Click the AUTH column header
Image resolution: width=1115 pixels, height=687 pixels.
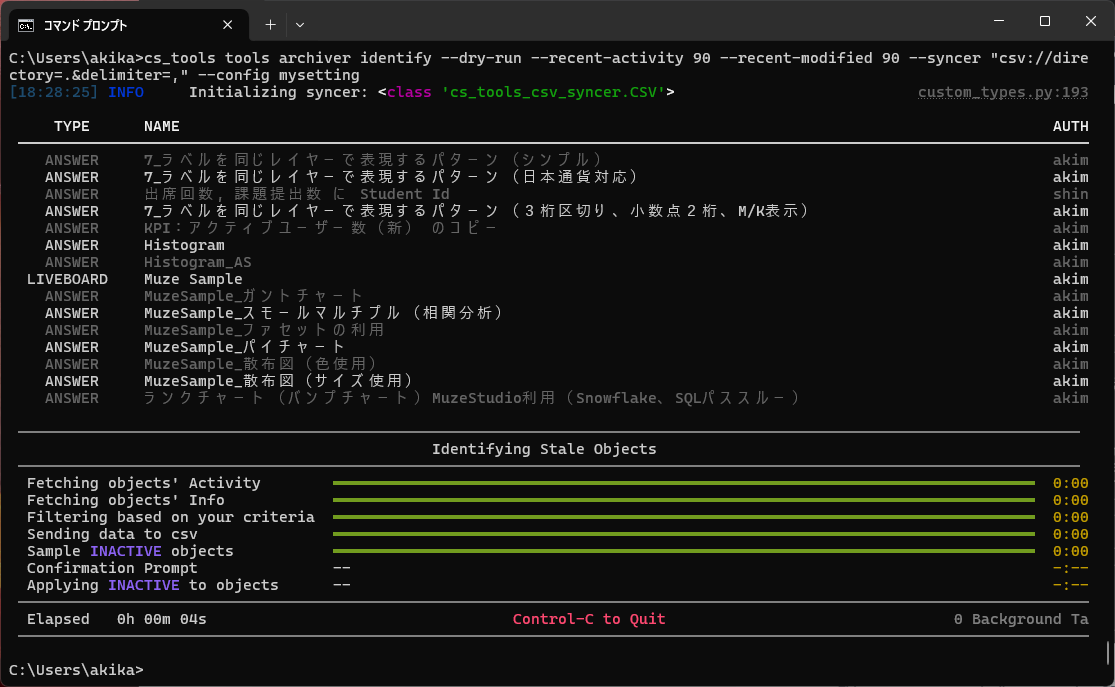coord(1070,127)
